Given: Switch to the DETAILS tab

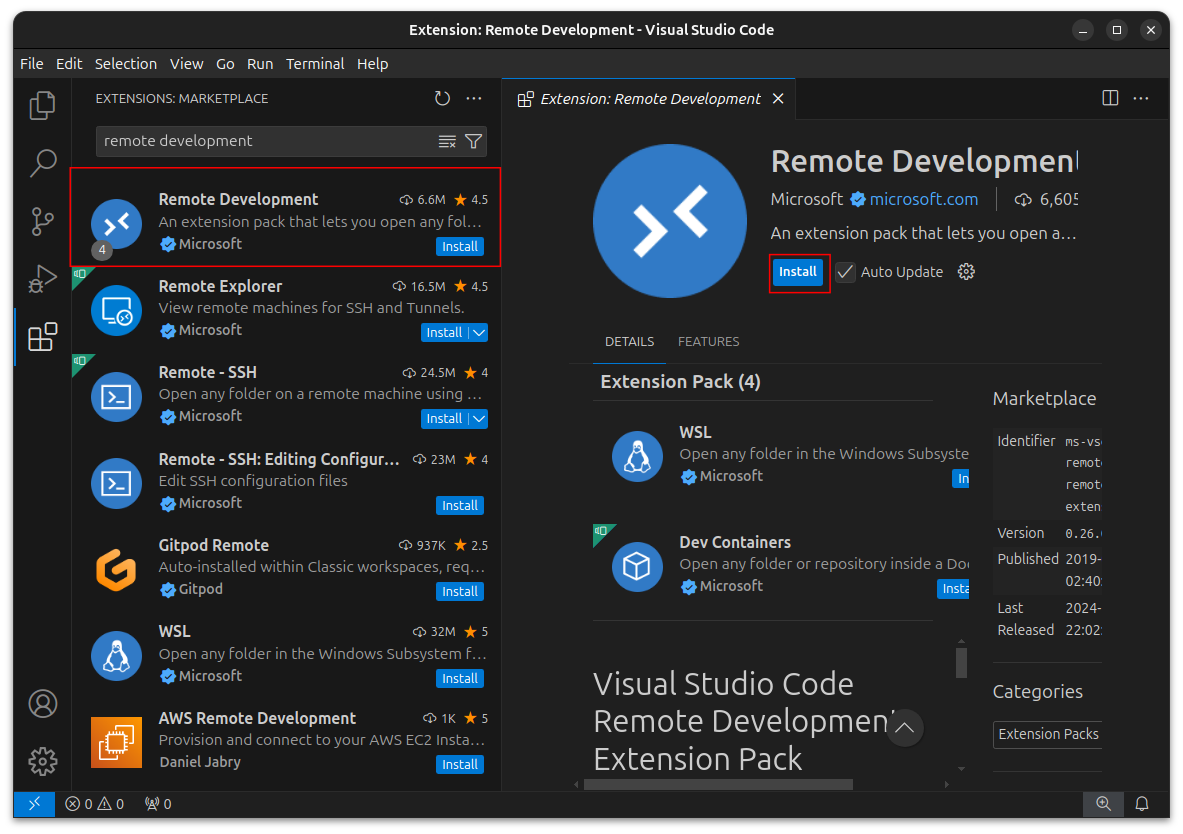Looking at the screenshot, I should point(629,342).
